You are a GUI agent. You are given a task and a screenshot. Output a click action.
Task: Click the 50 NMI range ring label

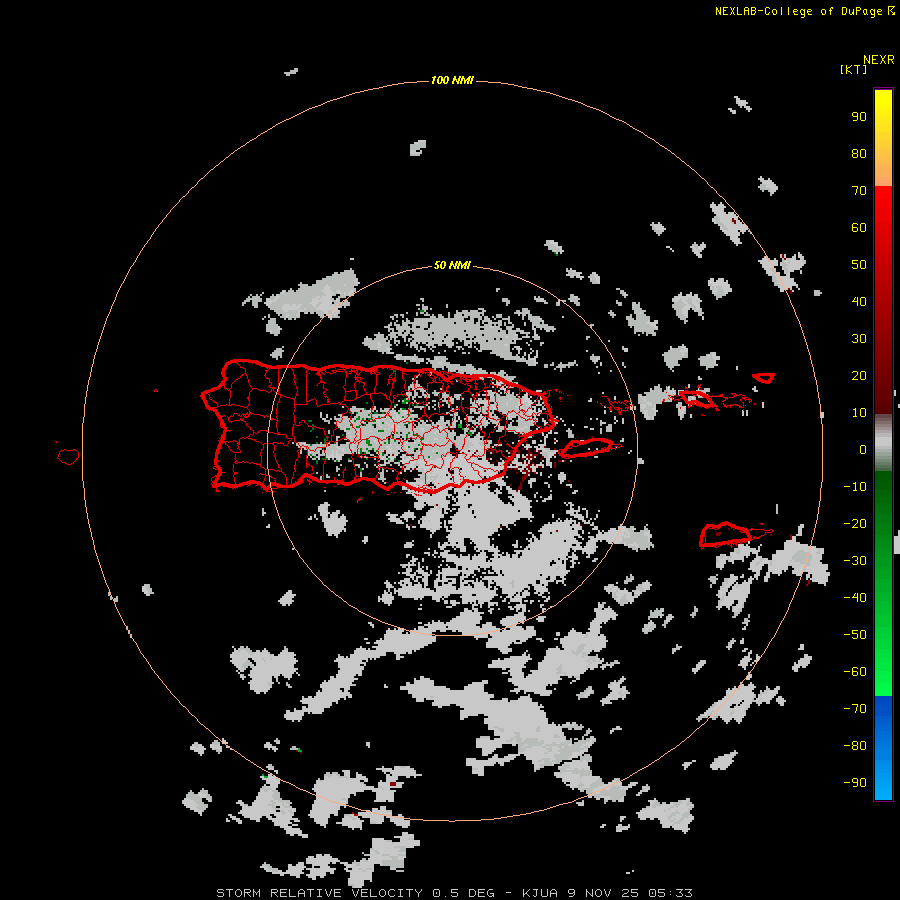click(x=452, y=265)
